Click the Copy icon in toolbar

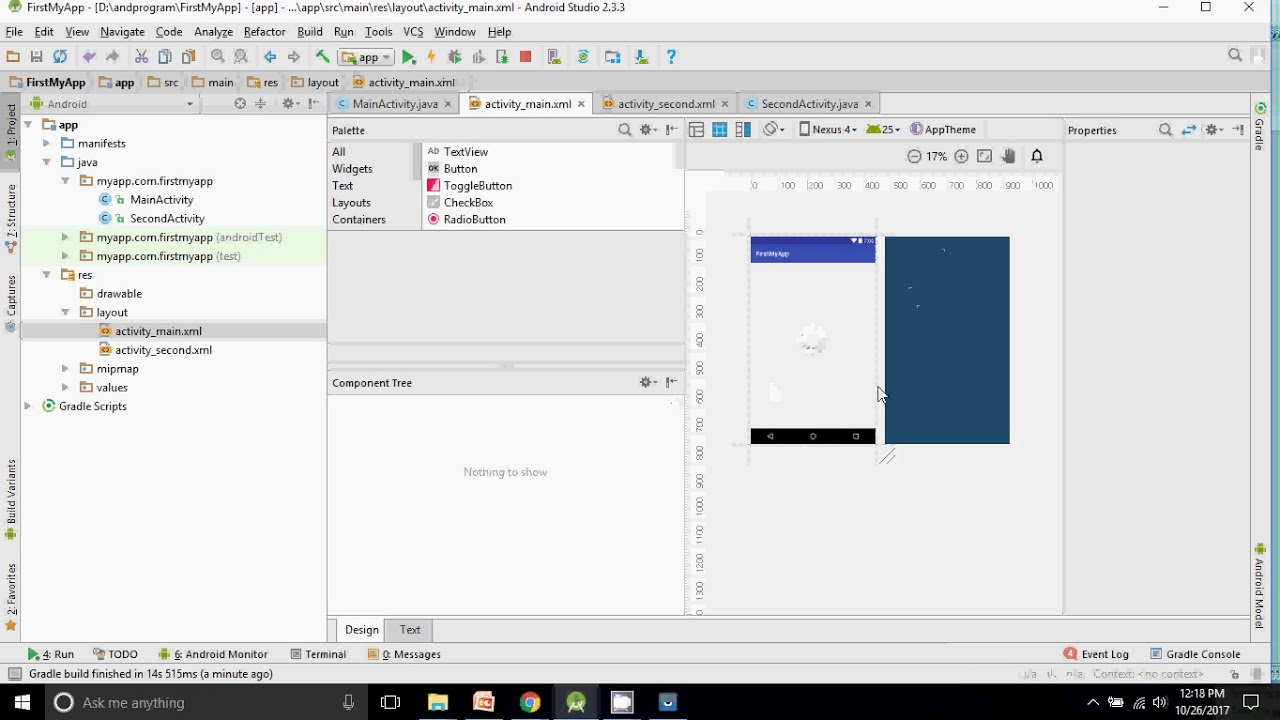tap(165, 57)
